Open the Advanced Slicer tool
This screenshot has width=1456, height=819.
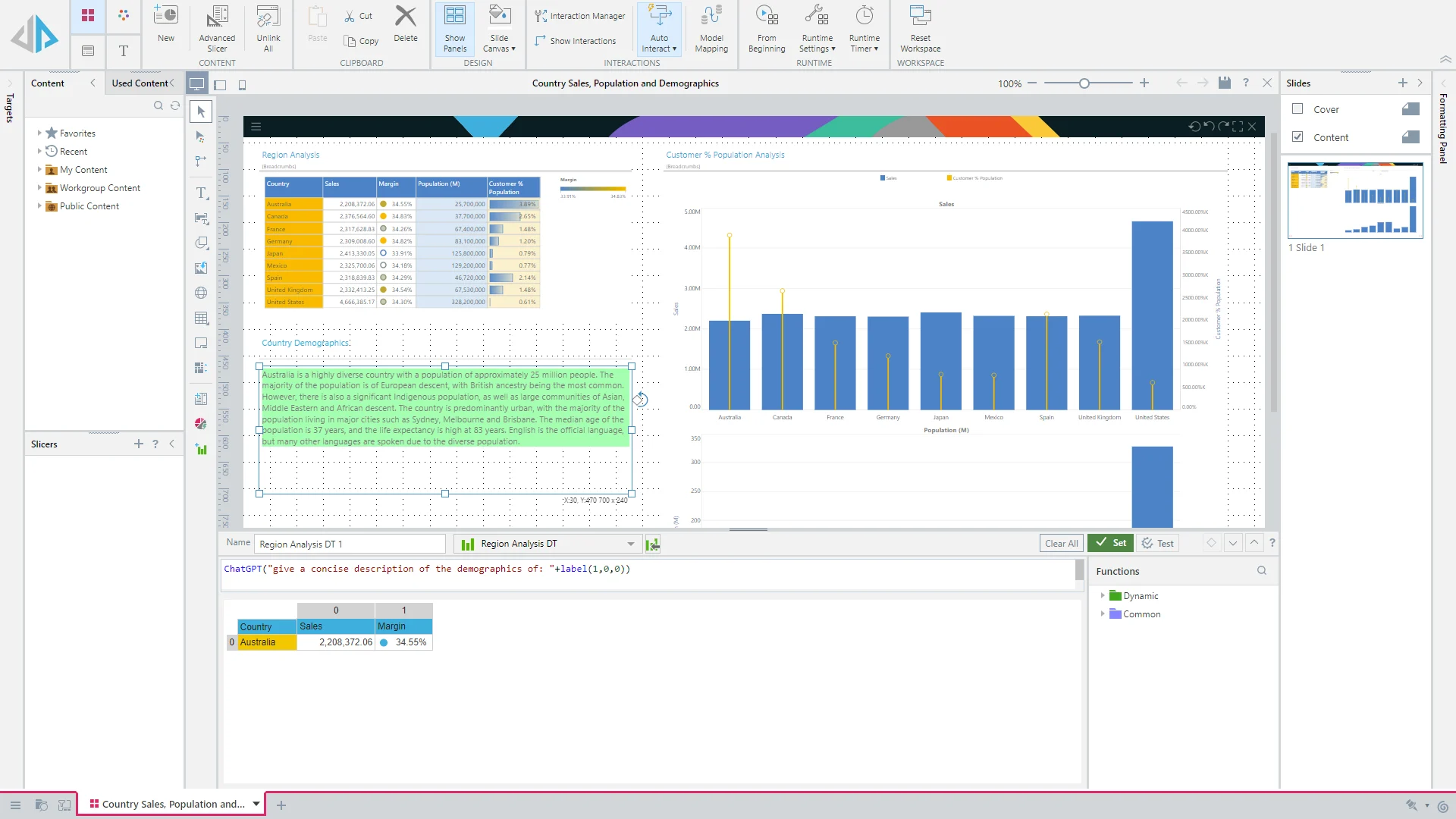217,27
